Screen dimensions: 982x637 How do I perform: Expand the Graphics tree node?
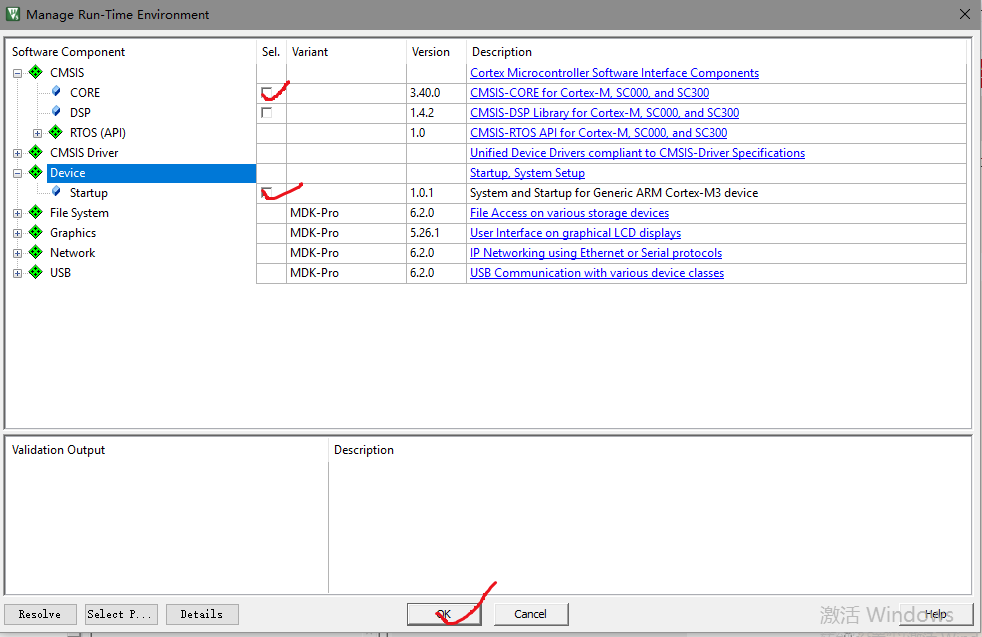(x=18, y=234)
